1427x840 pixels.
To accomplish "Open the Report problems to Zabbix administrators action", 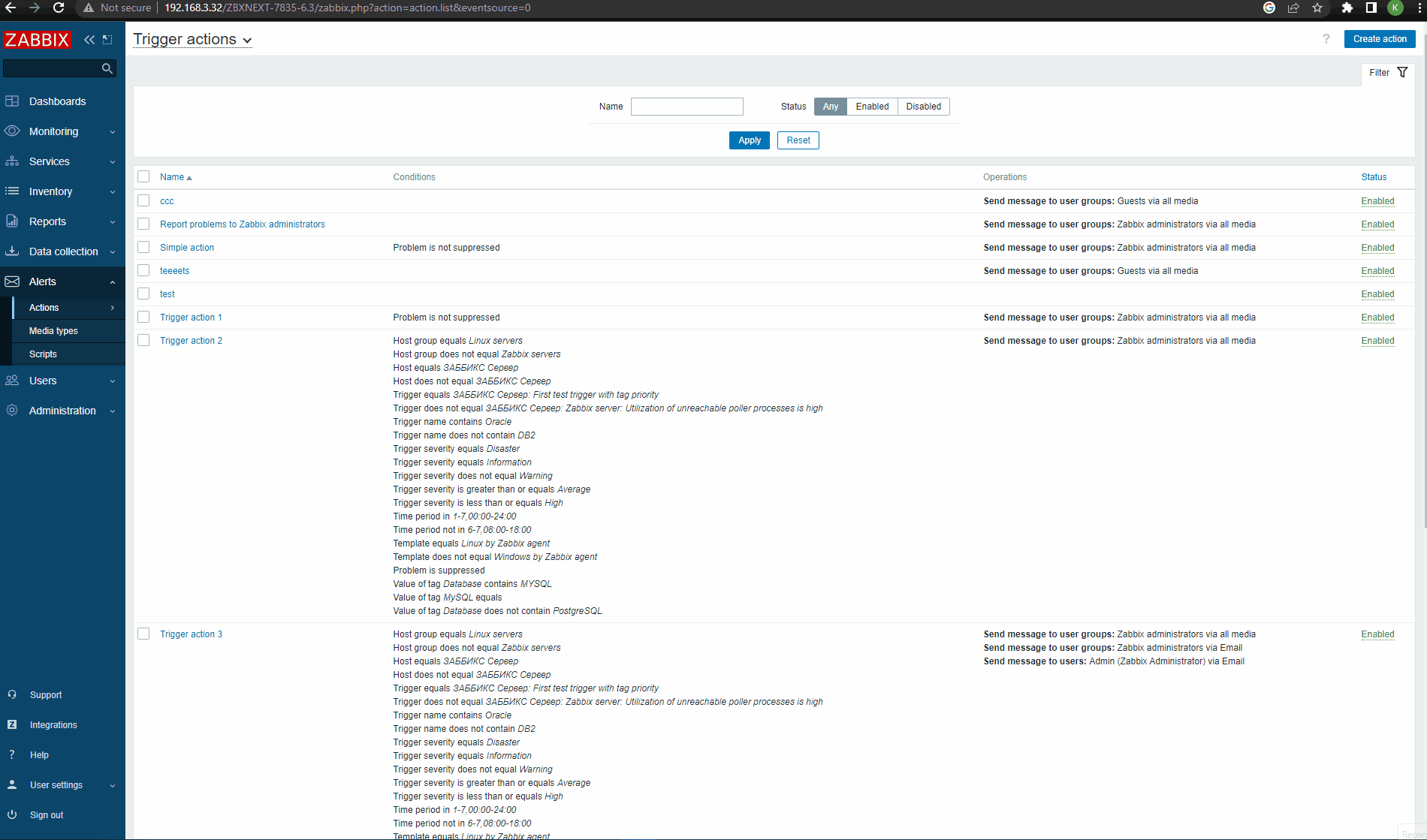I will point(243,224).
